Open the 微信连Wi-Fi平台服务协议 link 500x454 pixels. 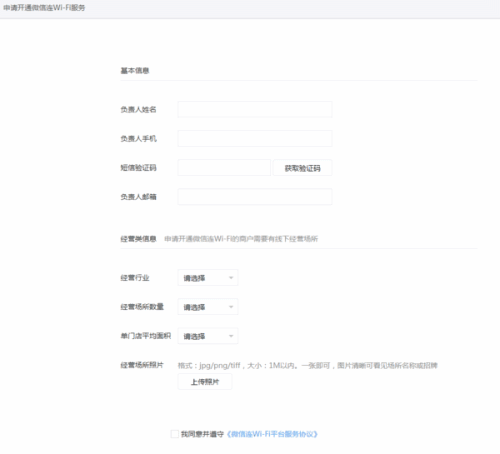[x=272, y=434]
